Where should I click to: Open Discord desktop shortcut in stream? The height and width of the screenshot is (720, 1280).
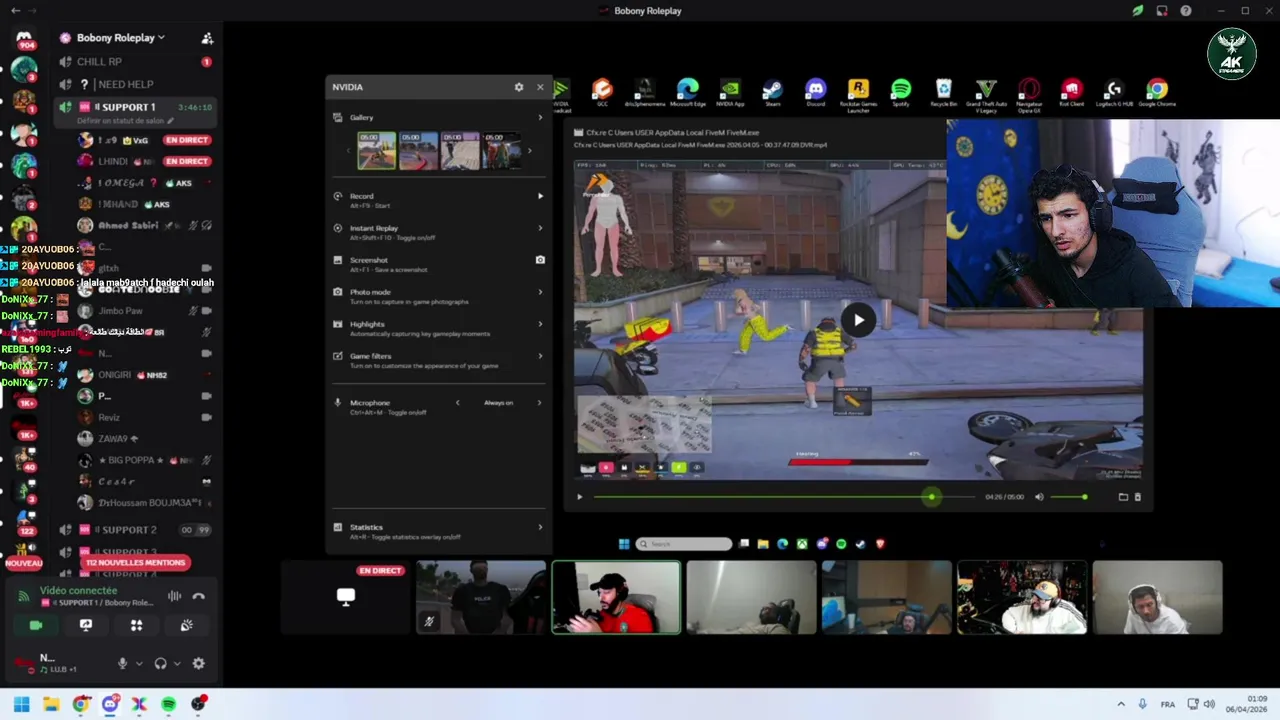[x=816, y=93]
